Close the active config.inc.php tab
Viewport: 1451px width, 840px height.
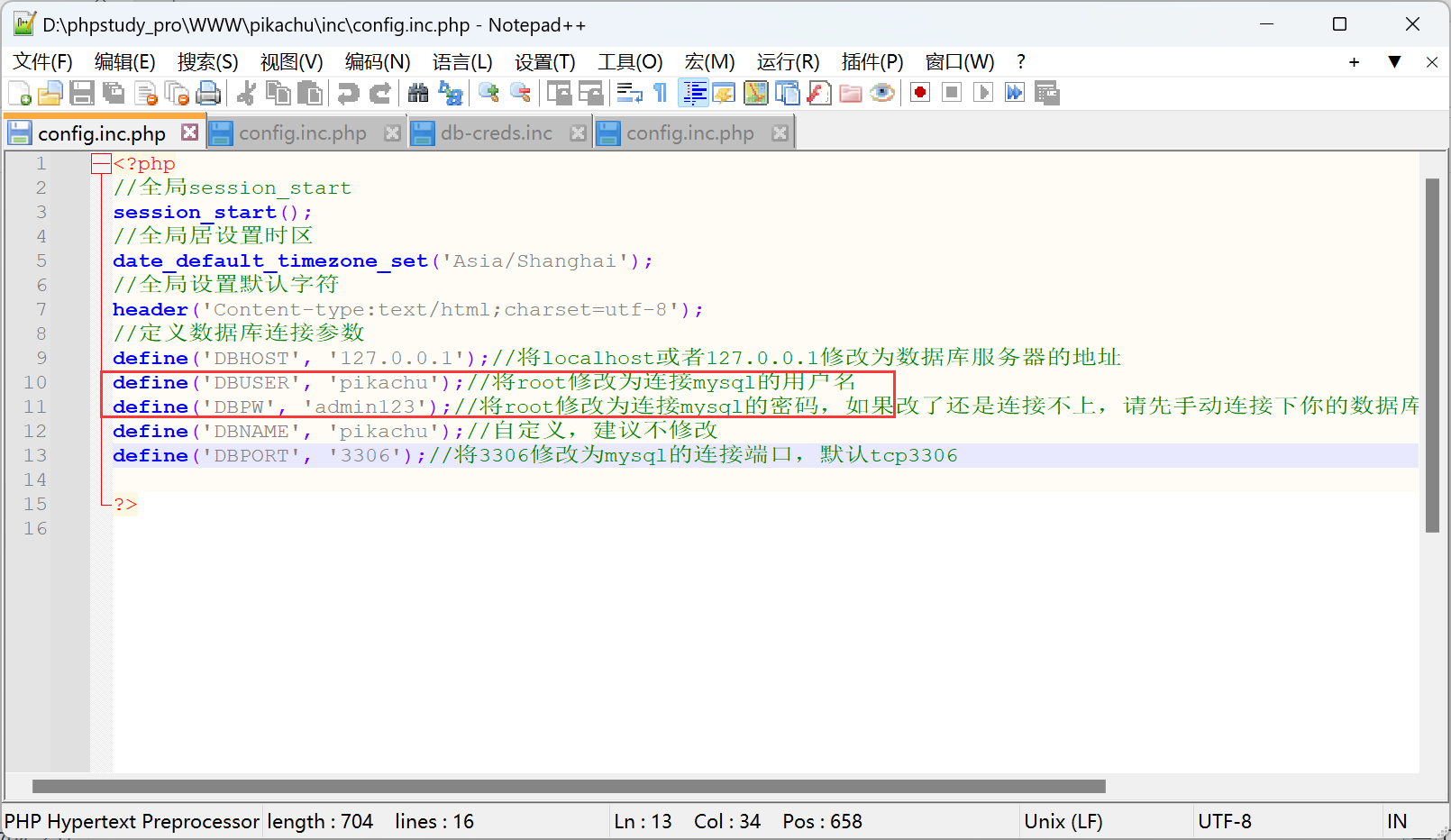point(189,132)
